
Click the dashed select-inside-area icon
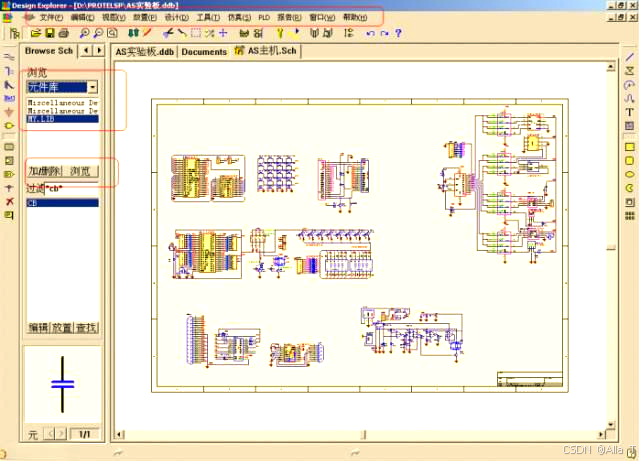coord(196,33)
